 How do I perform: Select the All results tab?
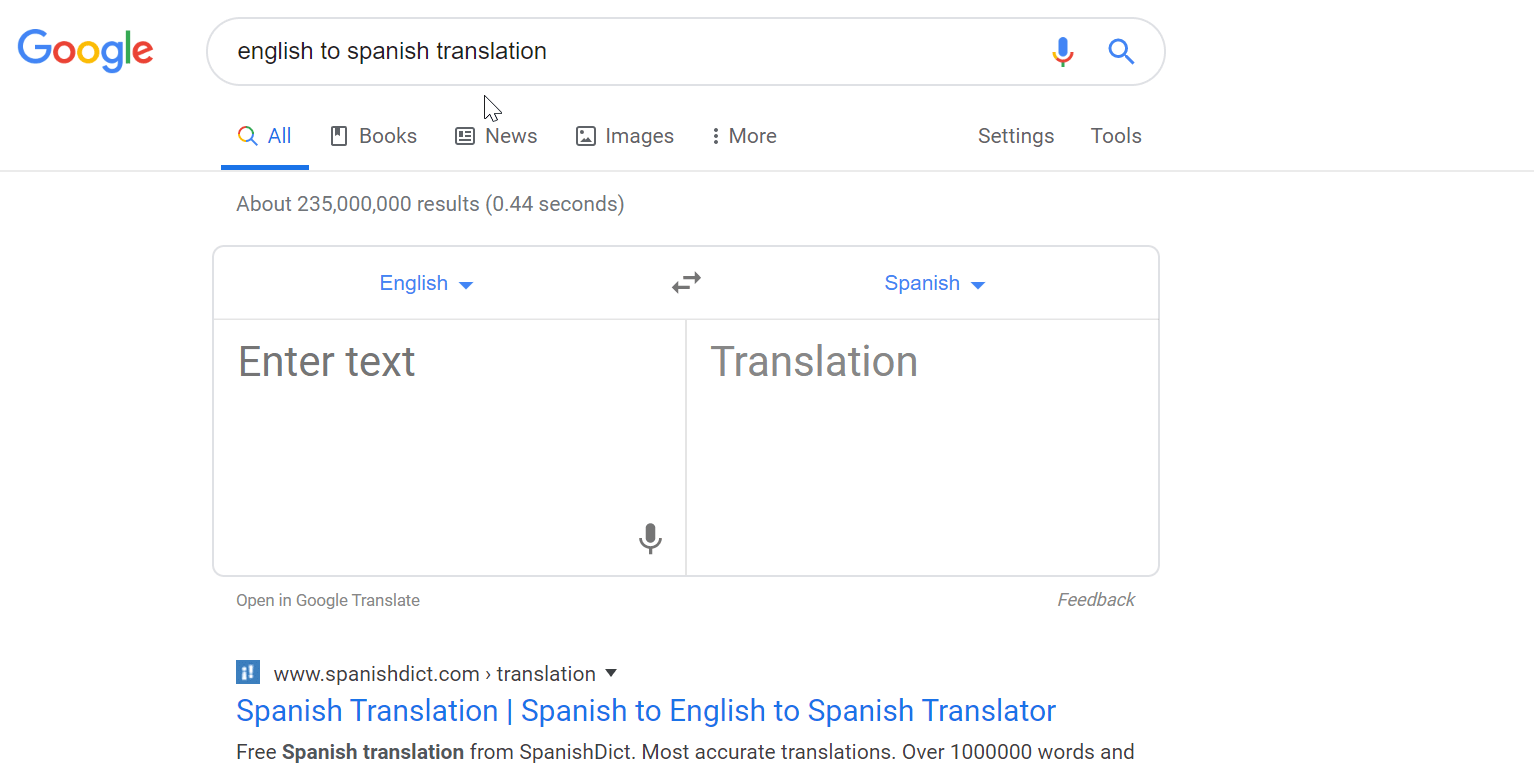pyautogui.click(x=265, y=136)
